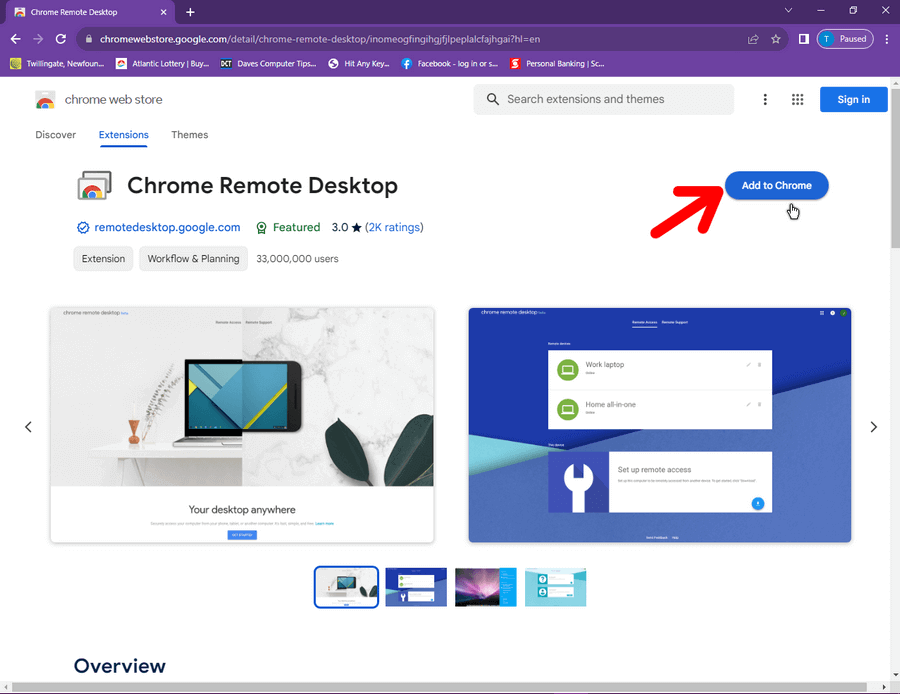Bookmark this page with the star icon
Screen dimensions: 900x694
coord(776,39)
